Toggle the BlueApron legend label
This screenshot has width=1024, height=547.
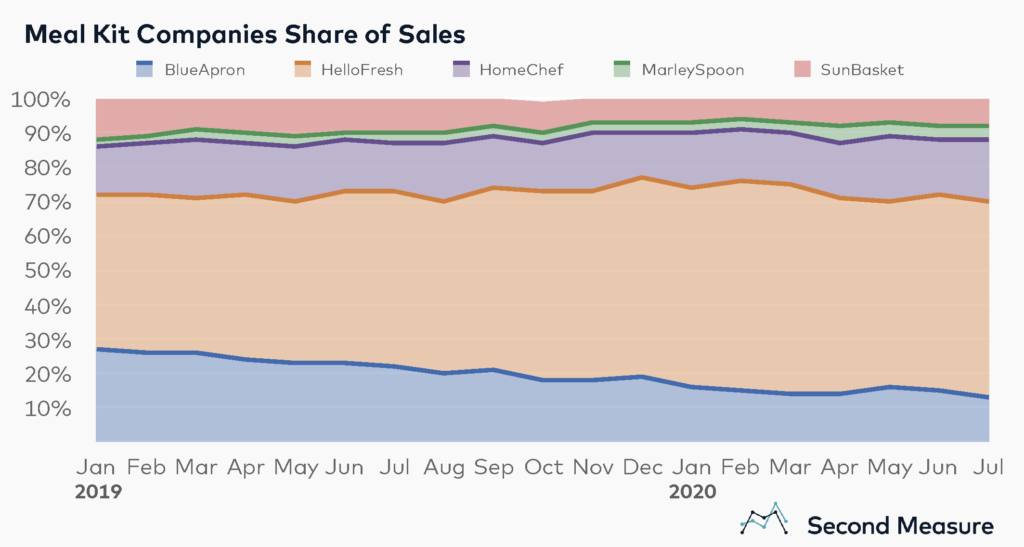click(204, 70)
